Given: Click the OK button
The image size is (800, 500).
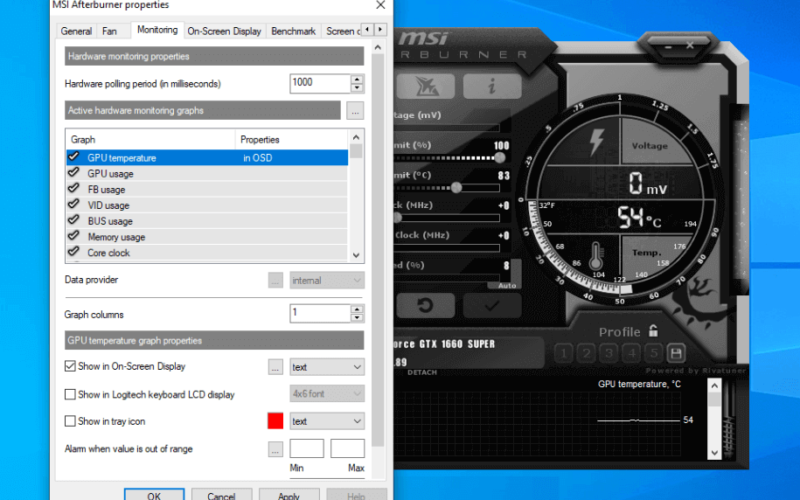Looking at the screenshot, I should tap(154, 495).
